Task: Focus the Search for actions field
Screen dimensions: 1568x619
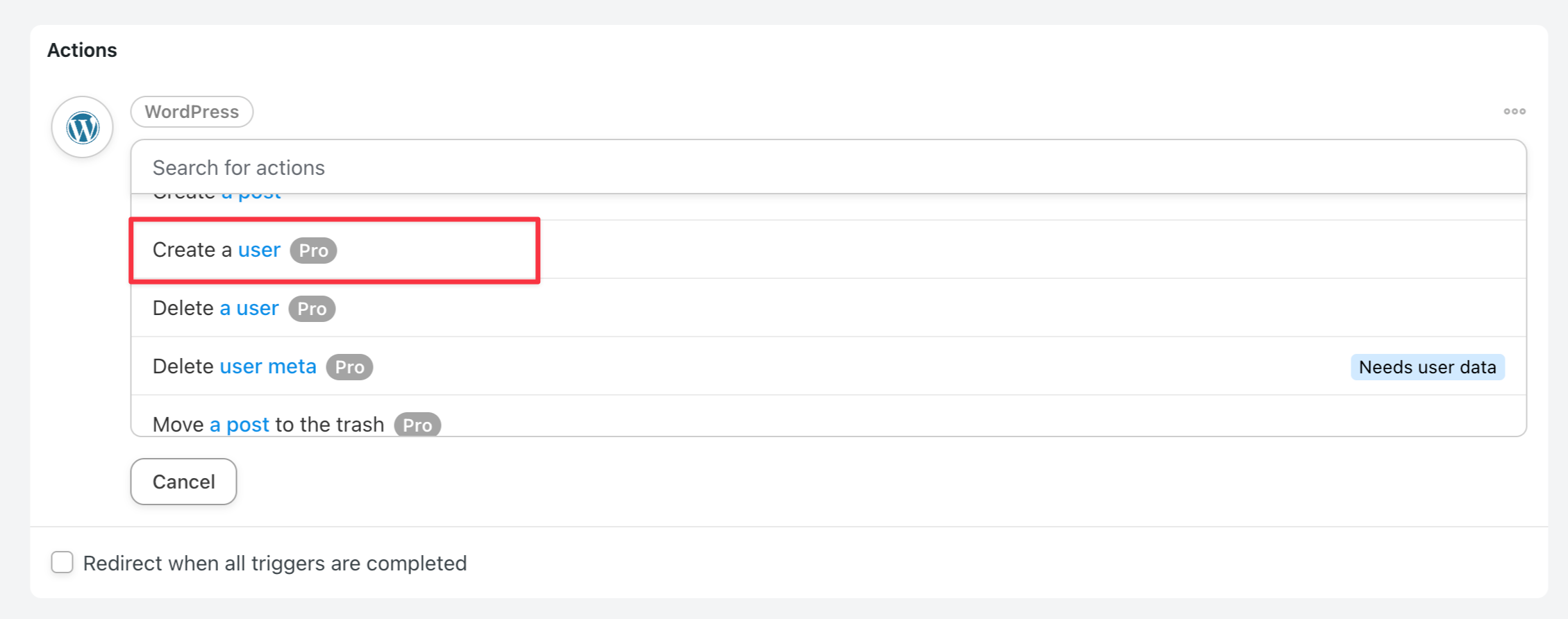Action: (828, 167)
